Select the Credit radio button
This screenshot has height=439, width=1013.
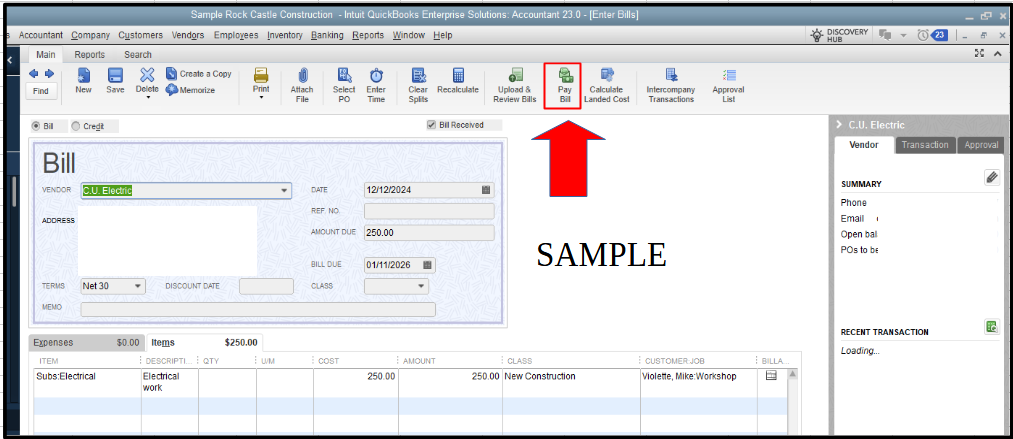tap(76, 127)
